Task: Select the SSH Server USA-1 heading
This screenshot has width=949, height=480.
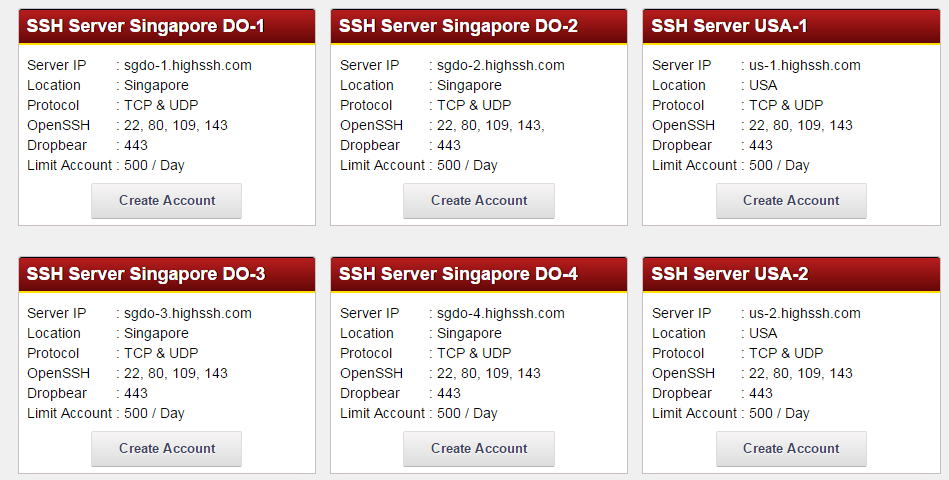Action: click(729, 26)
